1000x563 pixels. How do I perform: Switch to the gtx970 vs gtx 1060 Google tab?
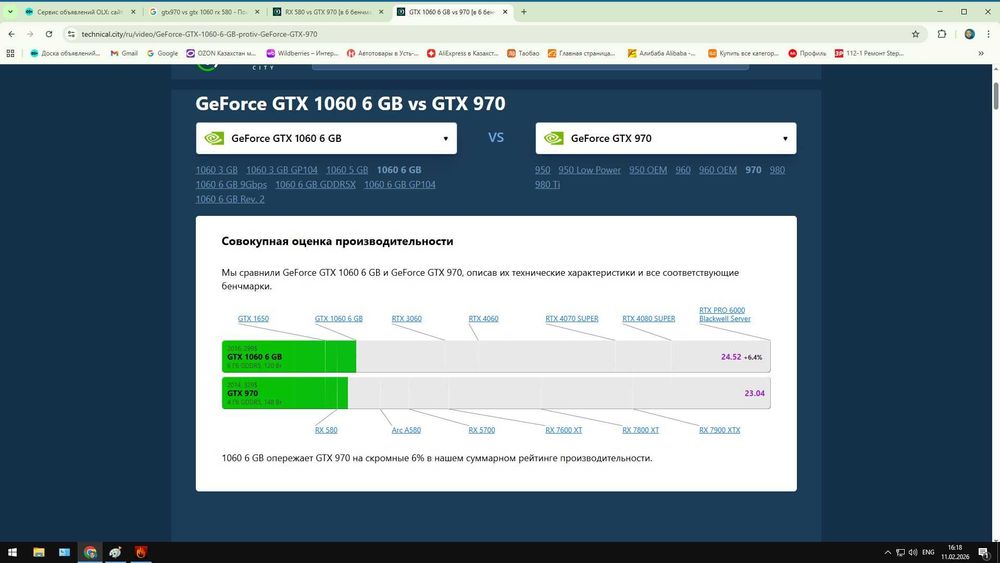203,11
